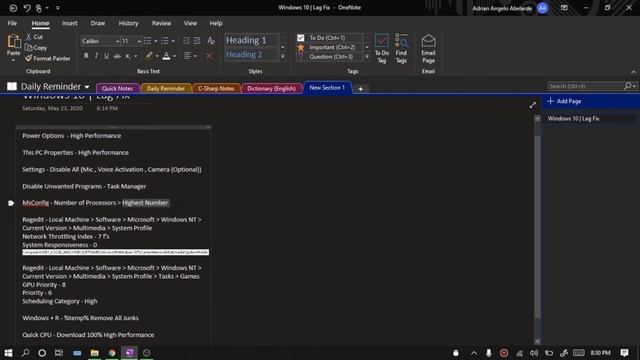Open the History ribbon tab
This screenshot has width=640, height=360.
pyautogui.click(x=128, y=23)
